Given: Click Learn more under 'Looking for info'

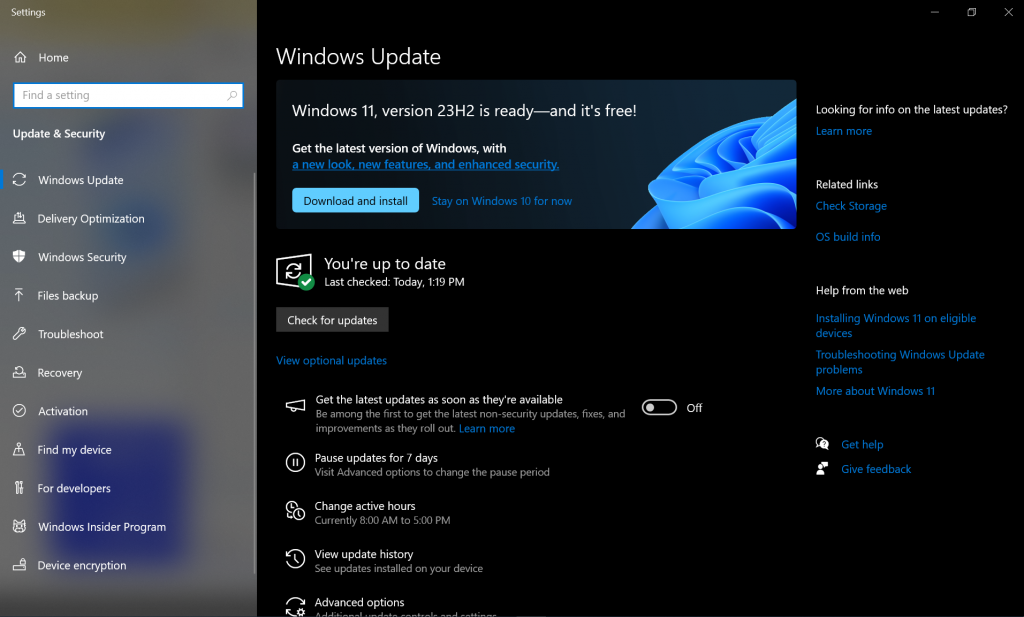Looking at the screenshot, I should click(x=844, y=131).
